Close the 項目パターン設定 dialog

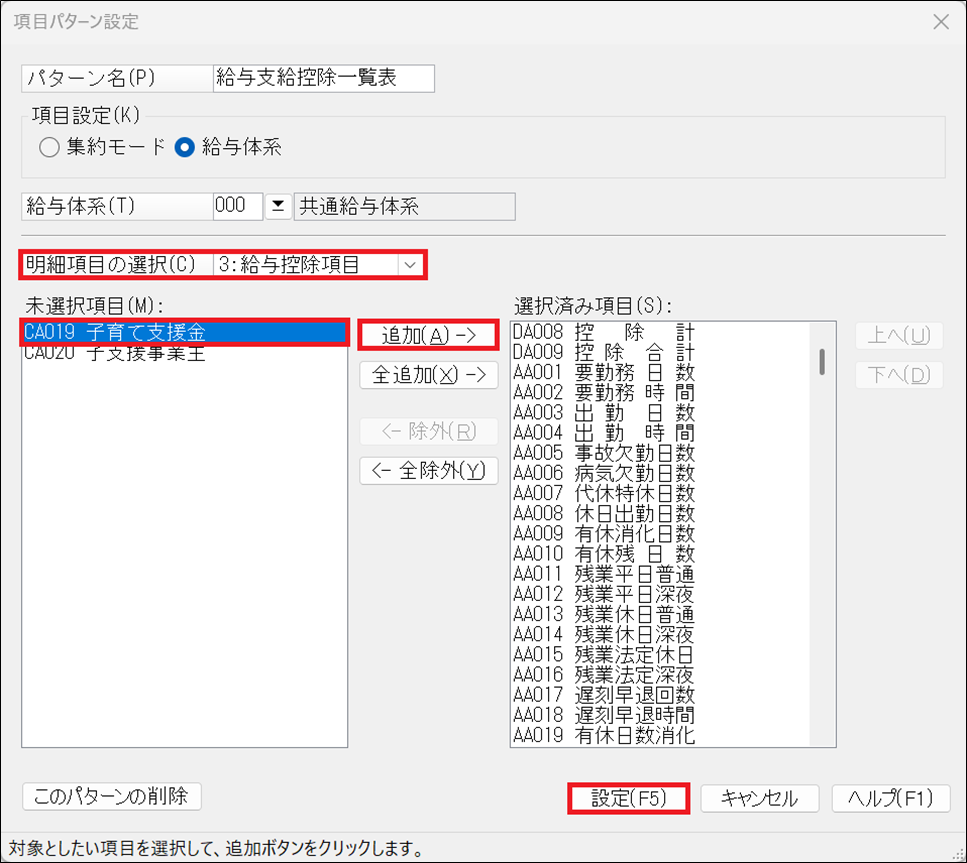[940, 22]
